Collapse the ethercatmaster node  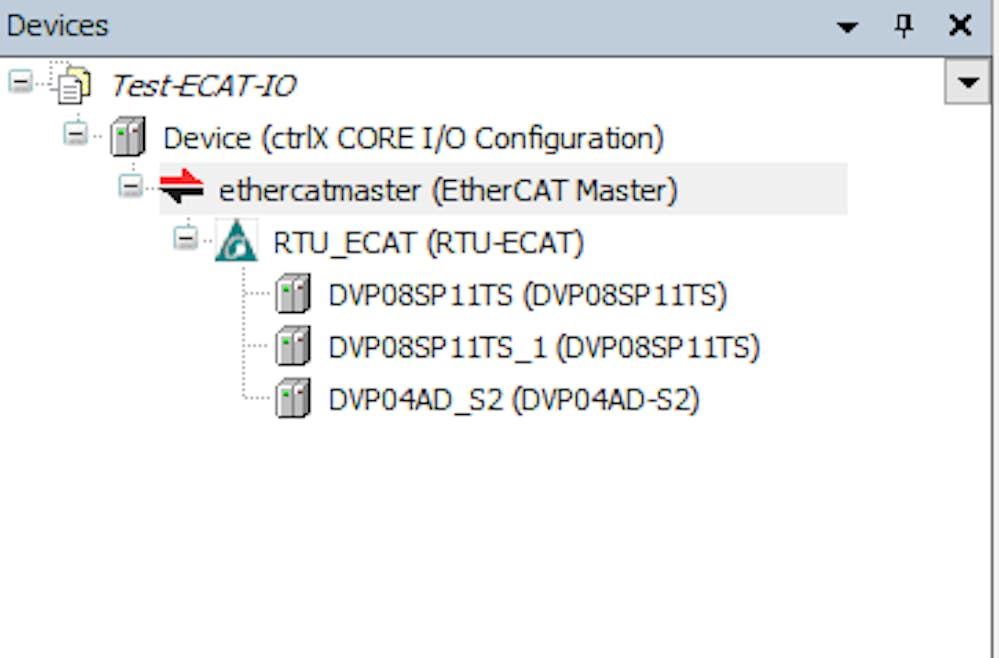click(x=130, y=185)
